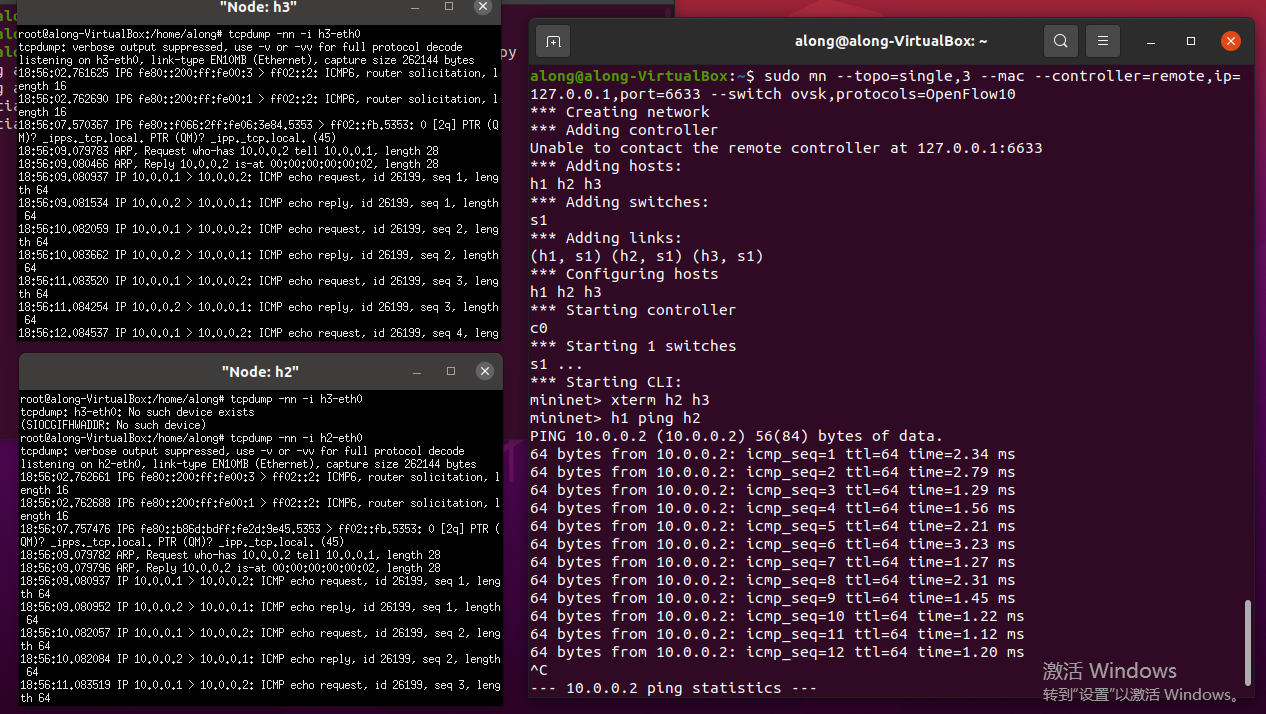The height and width of the screenshot is (714, 1266).
Task: Click "(SIOCGIFHWADDR: No such device)" line
Action: [x=113, y=425]
